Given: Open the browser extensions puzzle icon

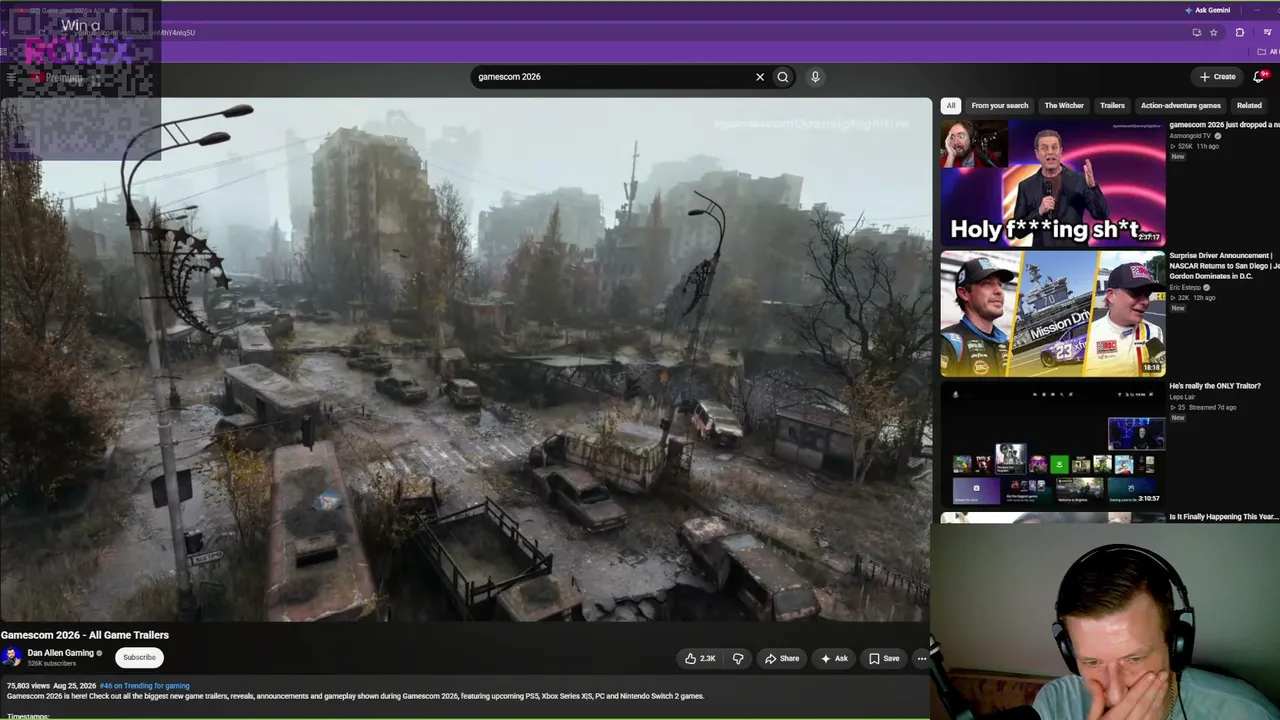Looking at the screenshot, I should [x=1240, y=32].
